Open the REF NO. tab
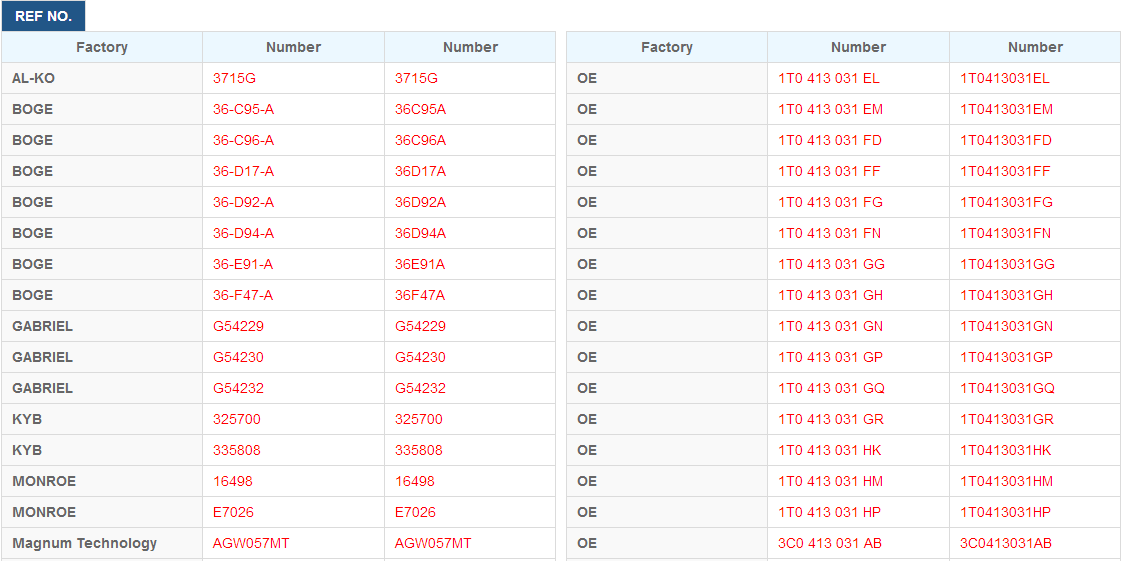This screenshot has height=561, width=1124. [x=43, y=16]
